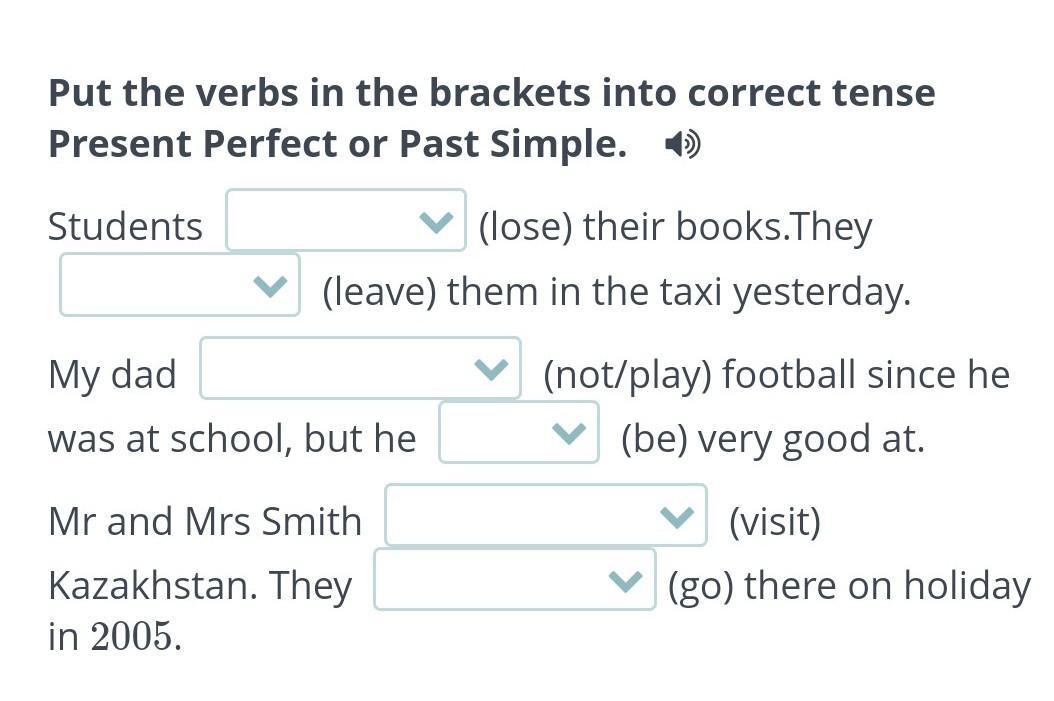Click the chevron arrow in the (lose) dropdown
Viewport: 1054px width, 701px height.
click(437, 221)
